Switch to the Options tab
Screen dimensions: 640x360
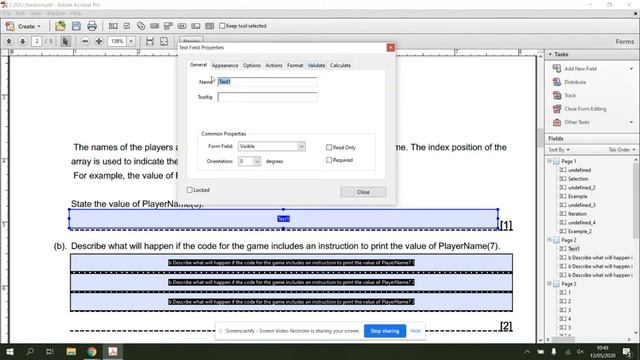[x=251, y=65]
